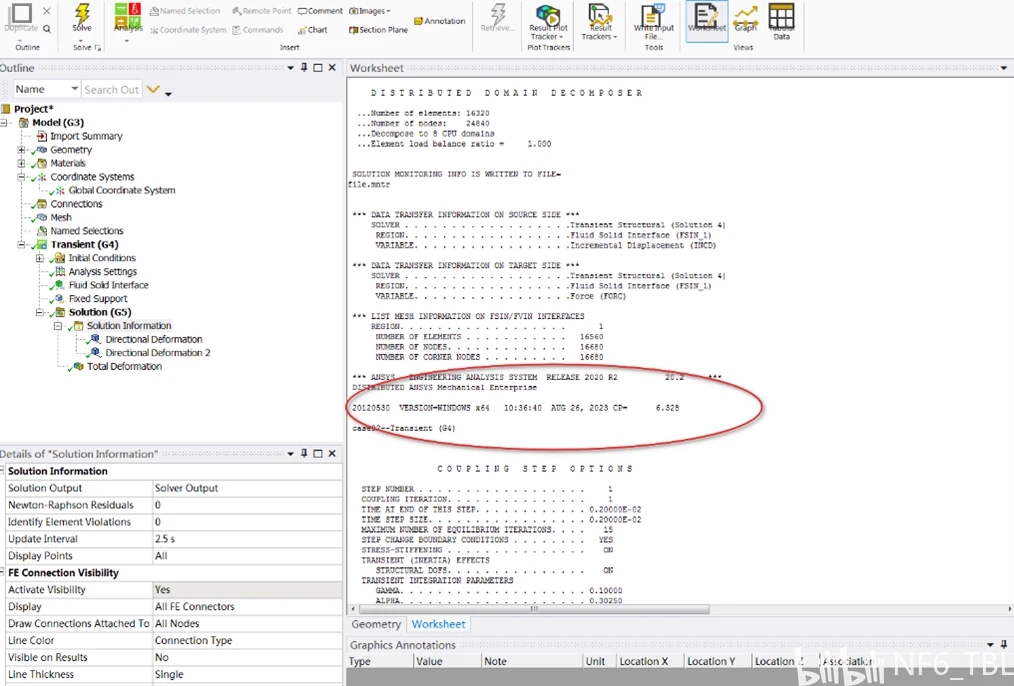Collapse the Coordinate Systems node

(21, 177)
